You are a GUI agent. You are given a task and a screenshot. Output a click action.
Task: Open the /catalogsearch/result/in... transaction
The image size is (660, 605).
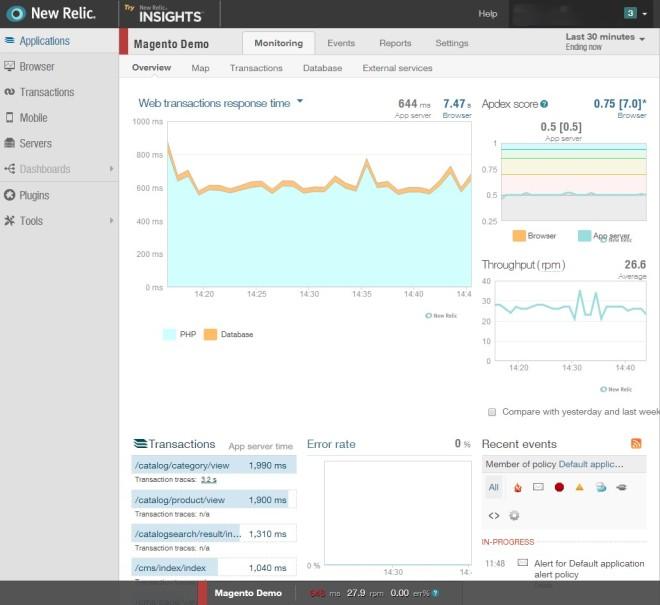tap(214, 533)
